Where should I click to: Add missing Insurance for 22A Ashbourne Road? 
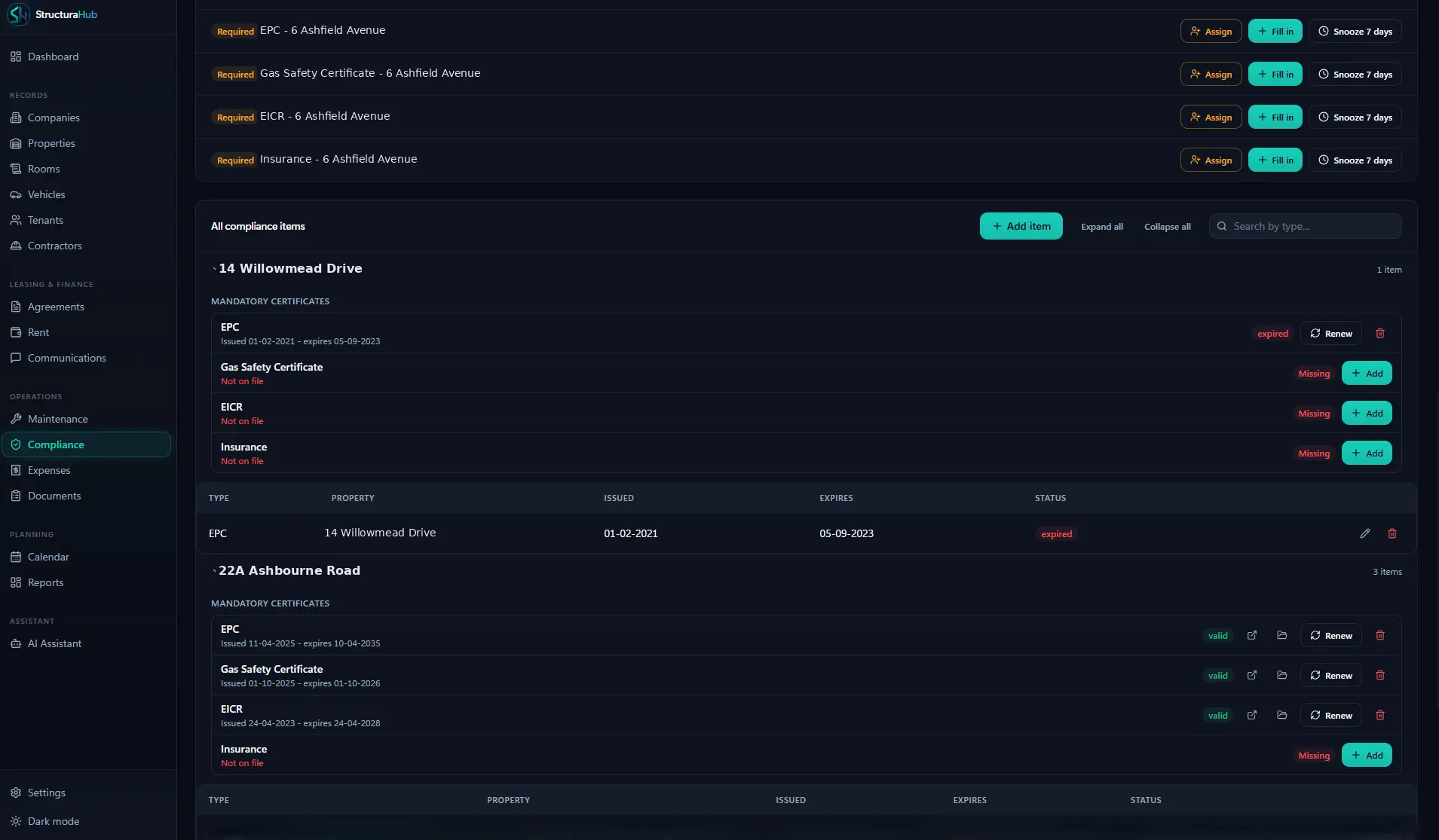click(1367, 755)
